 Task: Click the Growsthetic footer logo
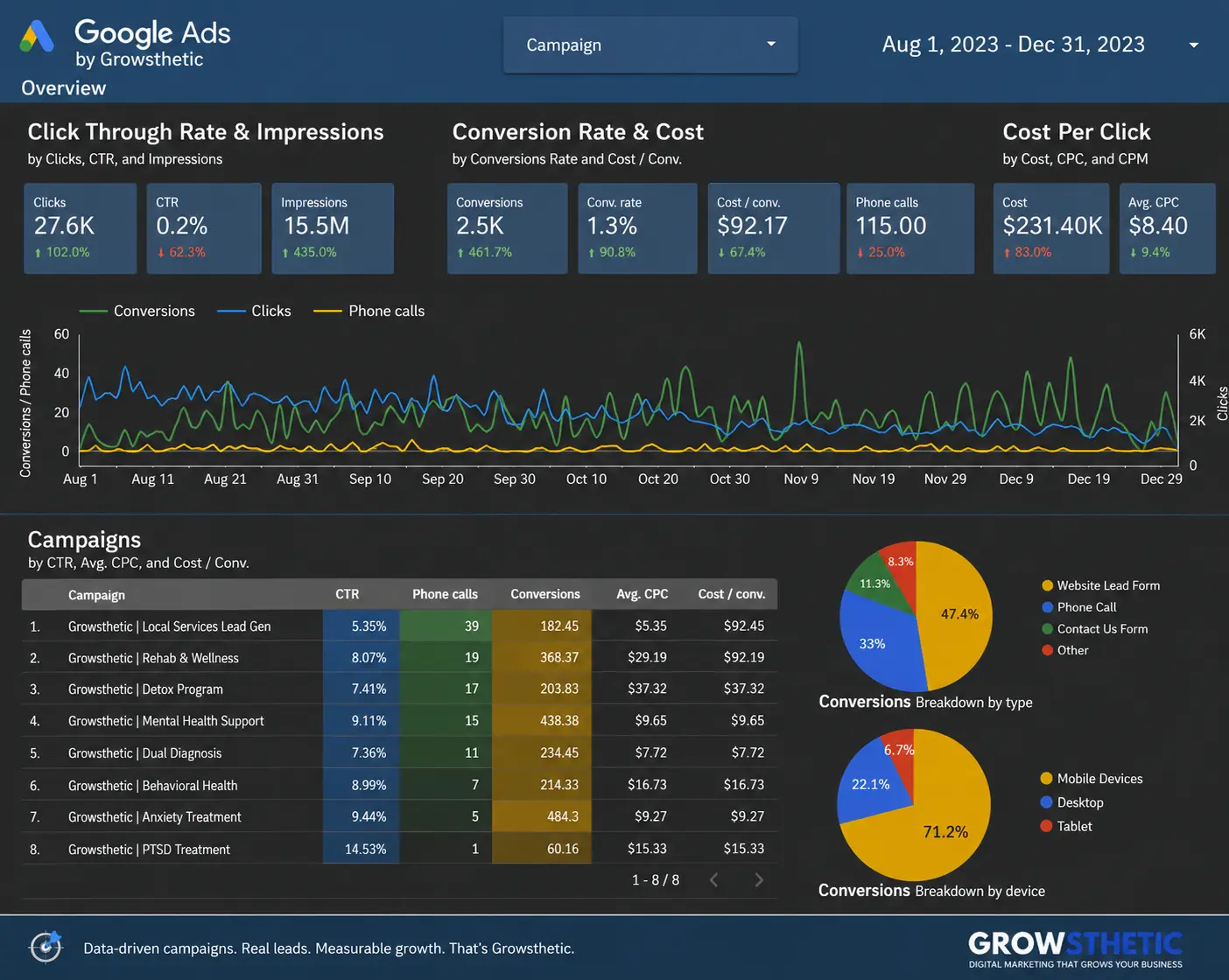click(1075, 949)
